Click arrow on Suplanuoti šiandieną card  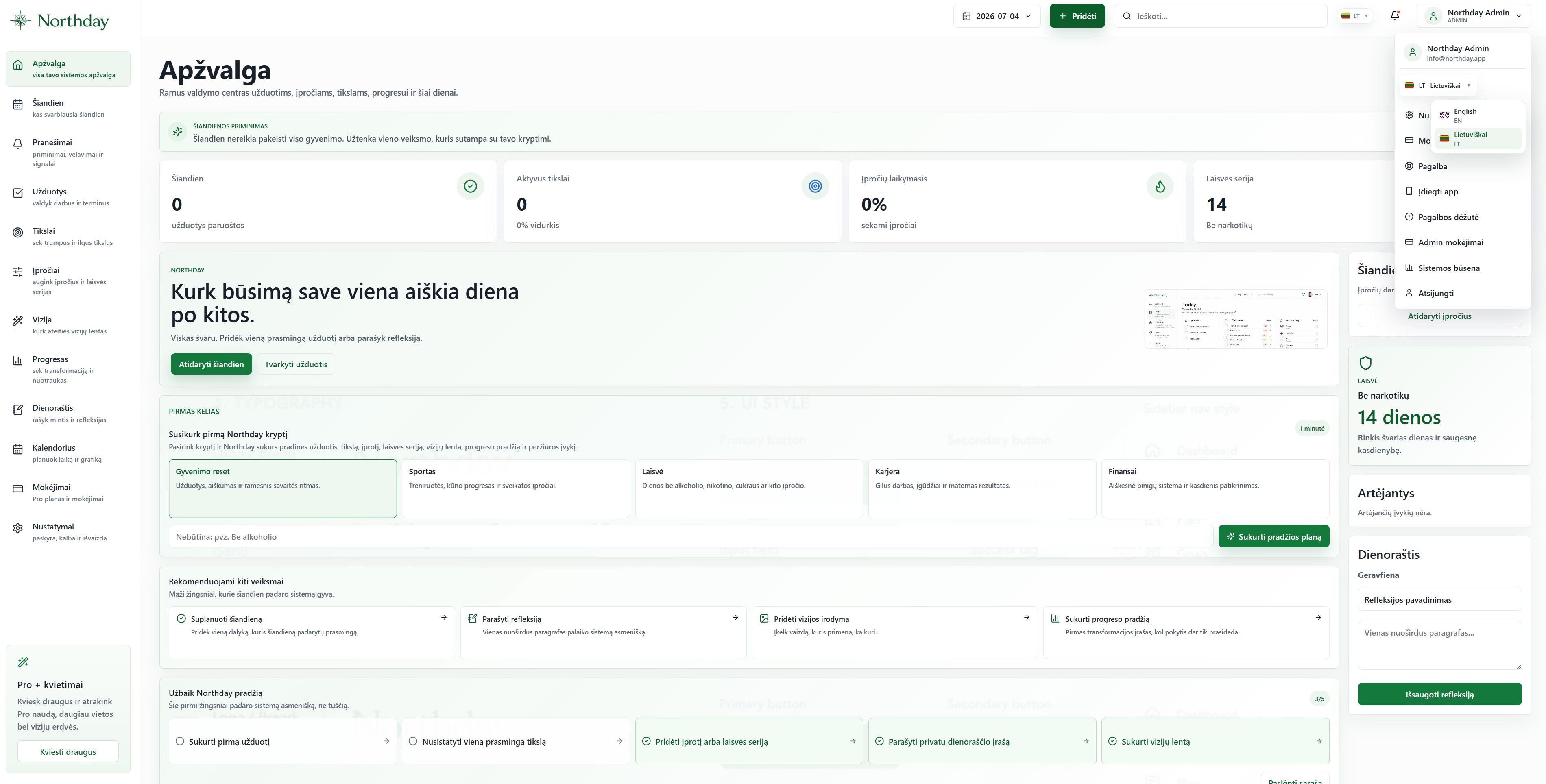(443, 617)
